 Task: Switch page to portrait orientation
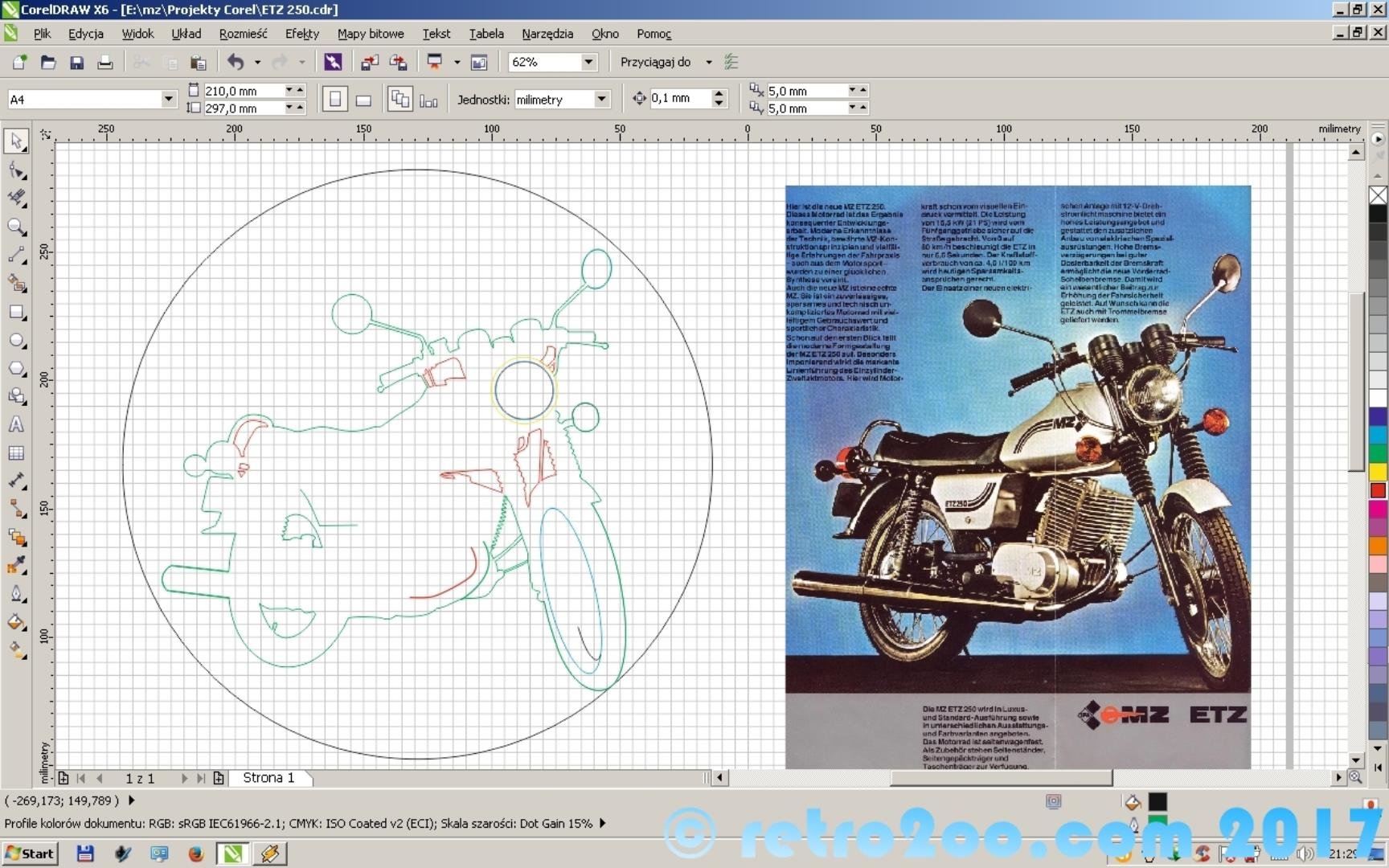(x=335, y=99)
